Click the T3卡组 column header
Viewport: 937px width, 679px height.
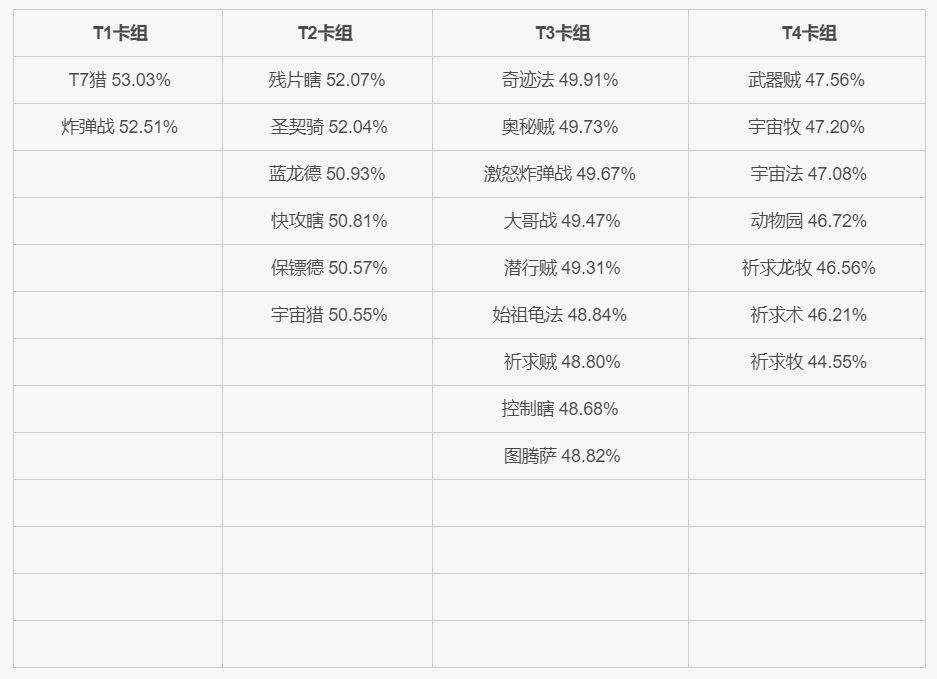[x=562, y=33]
